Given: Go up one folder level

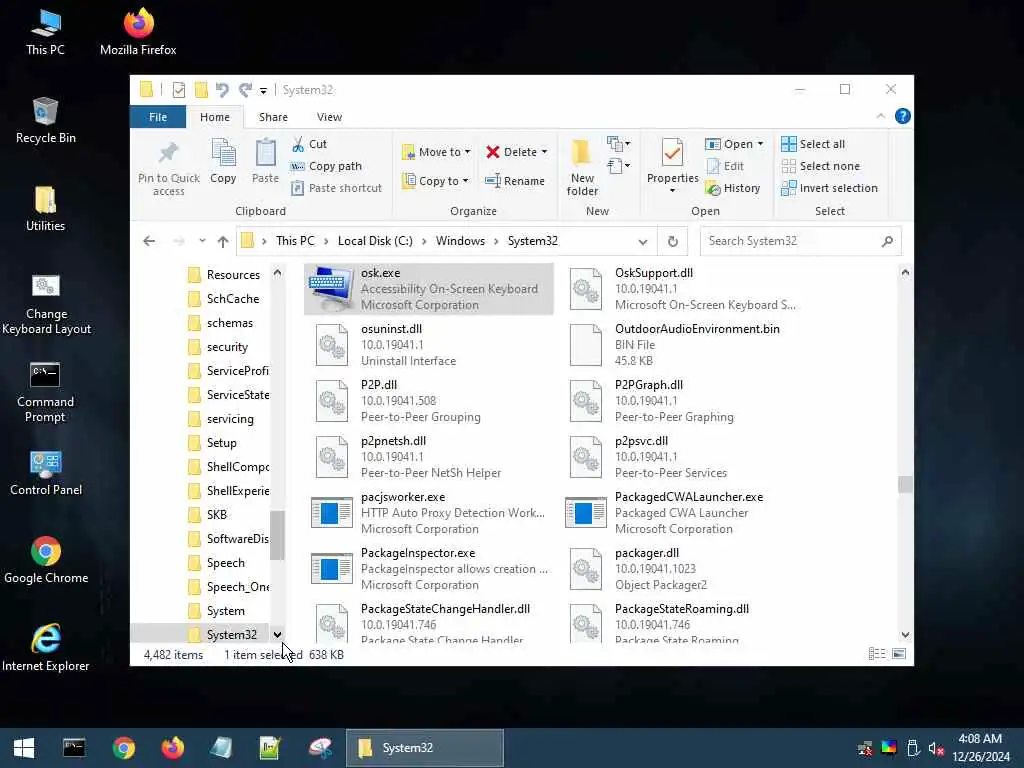Looking at the screenshot, I should (x=223, y=241).
